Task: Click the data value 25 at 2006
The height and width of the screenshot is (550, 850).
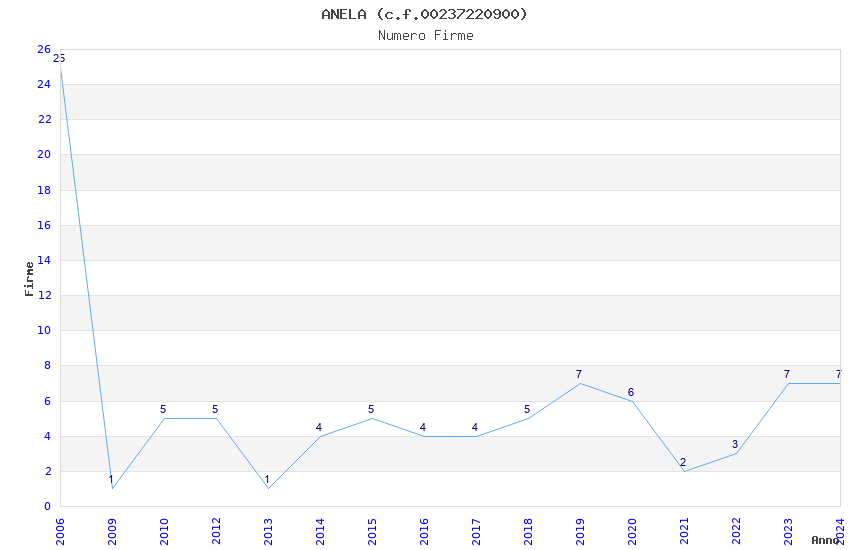Action: [59, 59]
